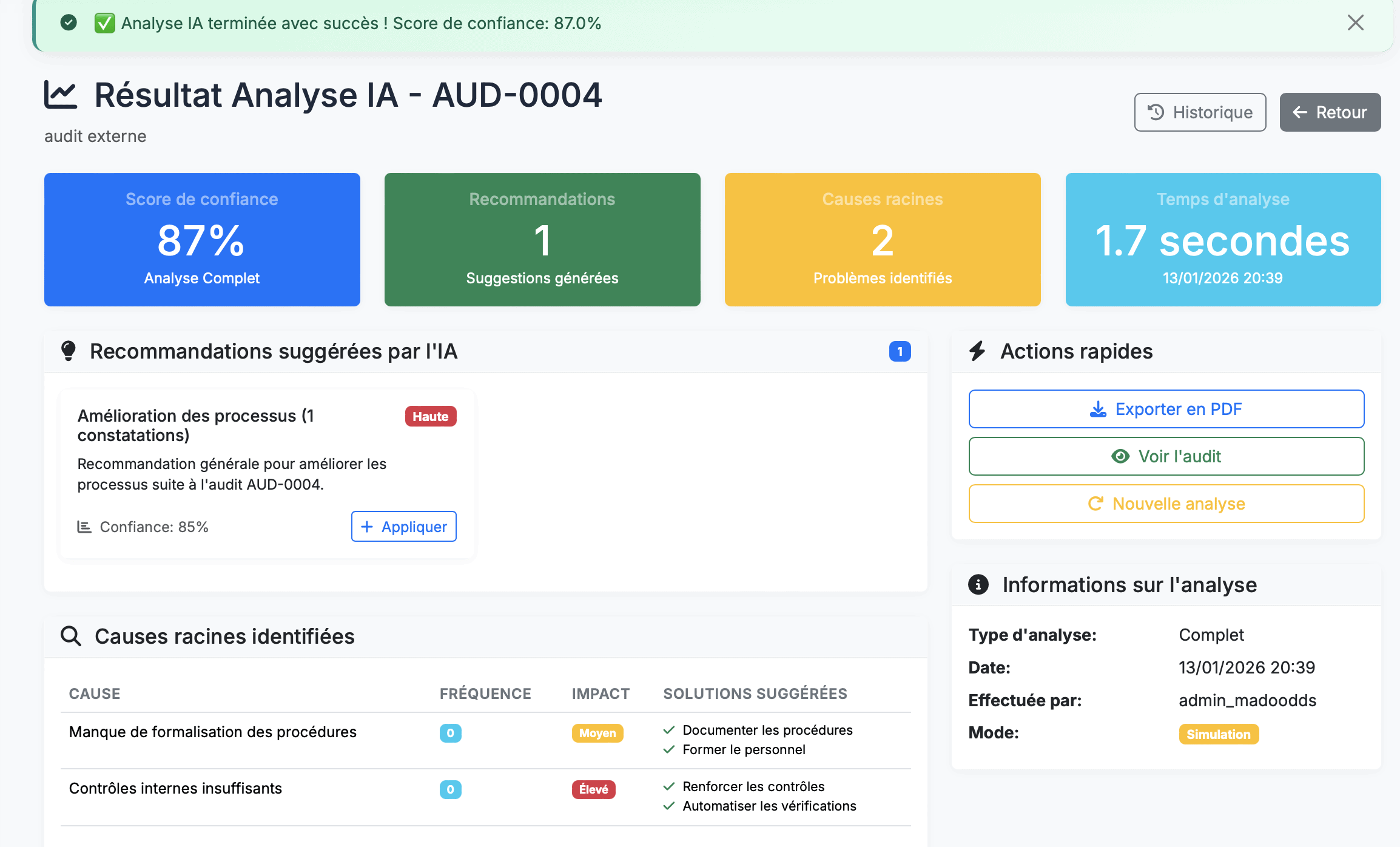The image size is (1400, 847).
Task: Click the magnifier icon on Causes racines panel
Action: [71, 636]
